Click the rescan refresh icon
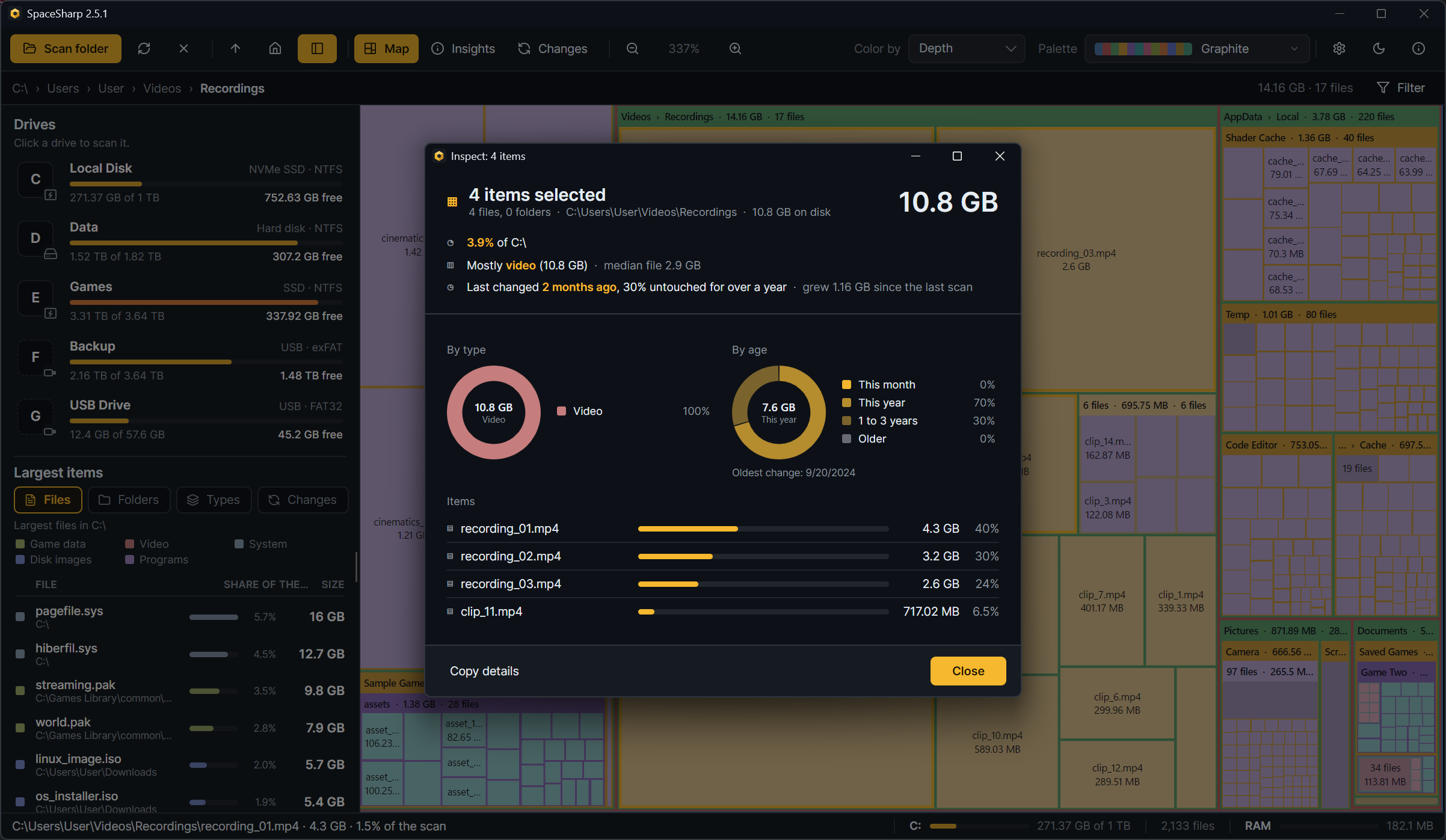 click(144, 49)
